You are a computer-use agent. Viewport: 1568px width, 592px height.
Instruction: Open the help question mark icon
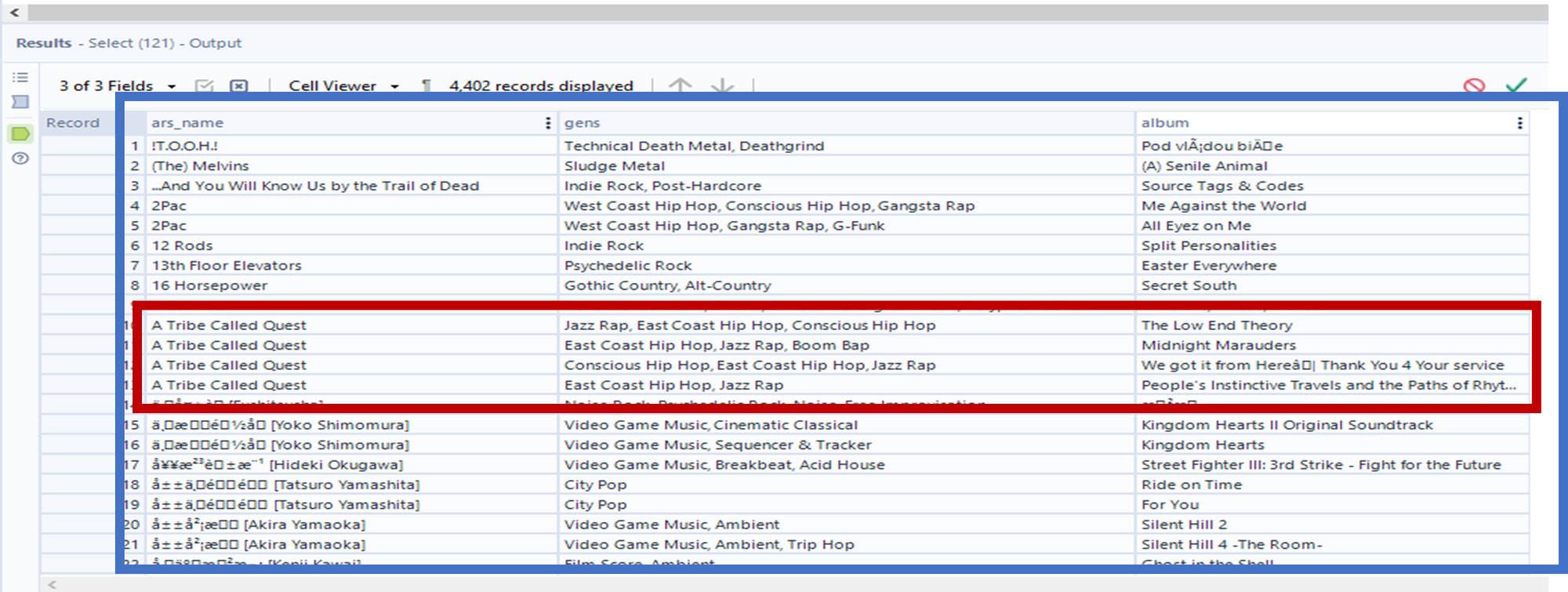tap(20, 158)
